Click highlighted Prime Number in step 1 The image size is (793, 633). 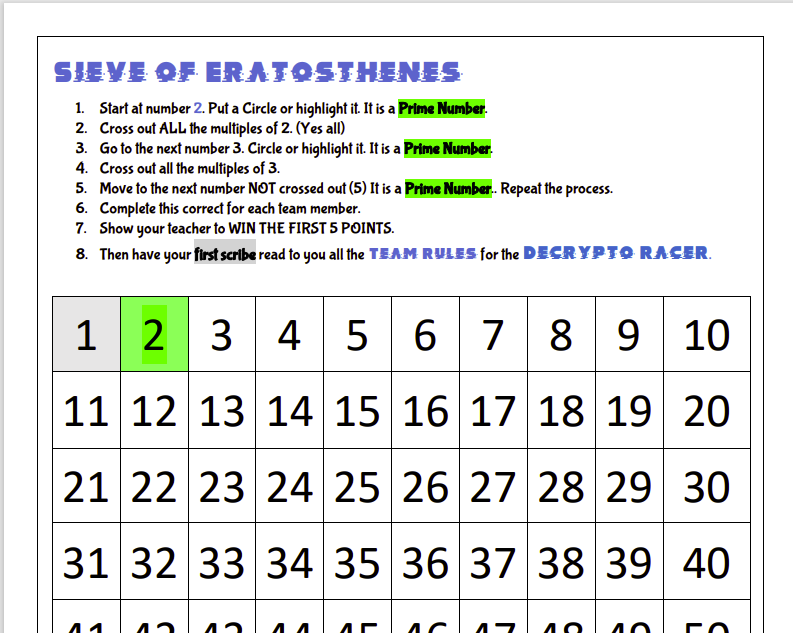[x=442, y=108]
